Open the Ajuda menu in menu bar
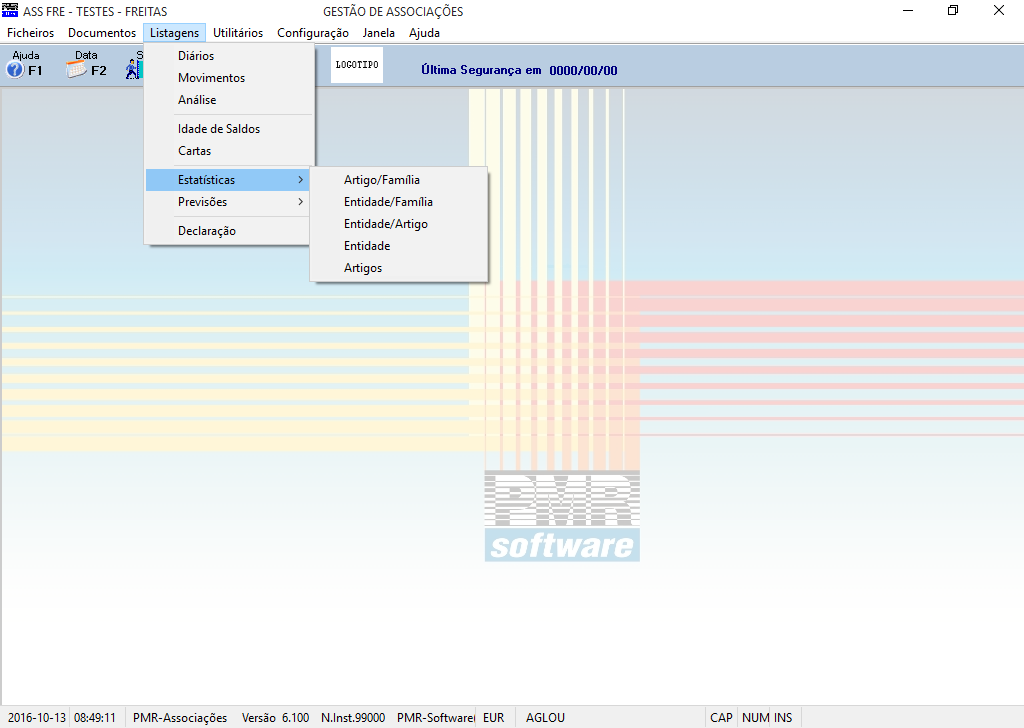 click(x=424, y=33)
